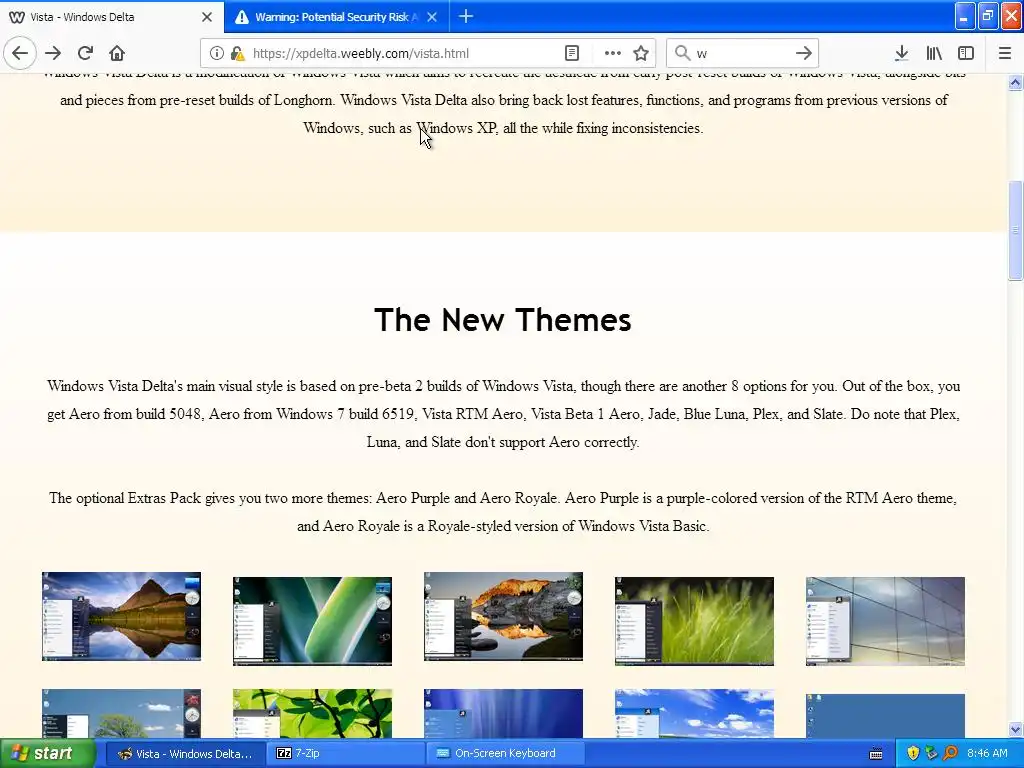Click The New Themes heading
This screenshot has height=768, width=1024.
tap(503, 320)
